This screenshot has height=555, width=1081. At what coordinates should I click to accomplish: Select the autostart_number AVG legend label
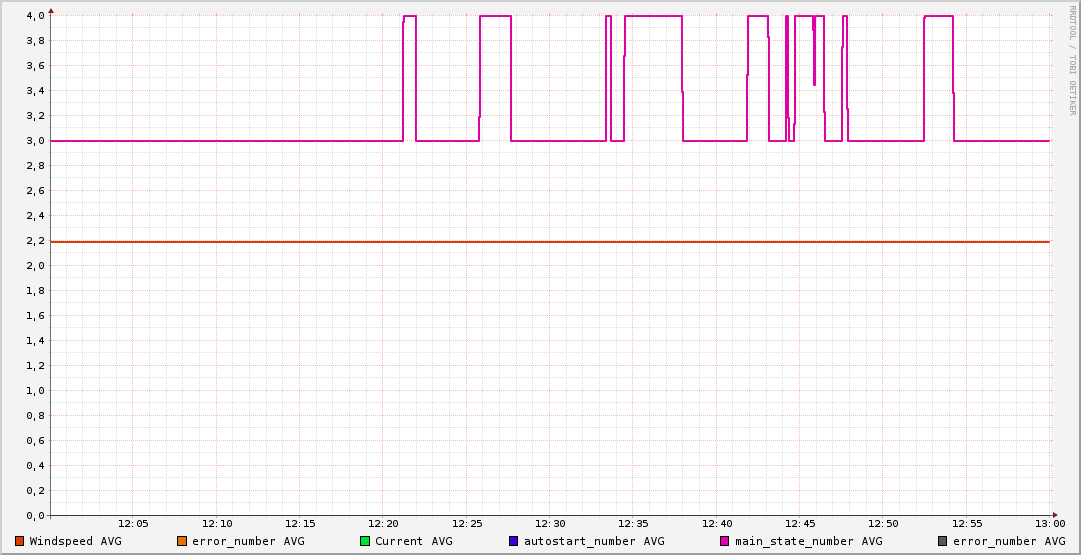(x=594, y=541)
